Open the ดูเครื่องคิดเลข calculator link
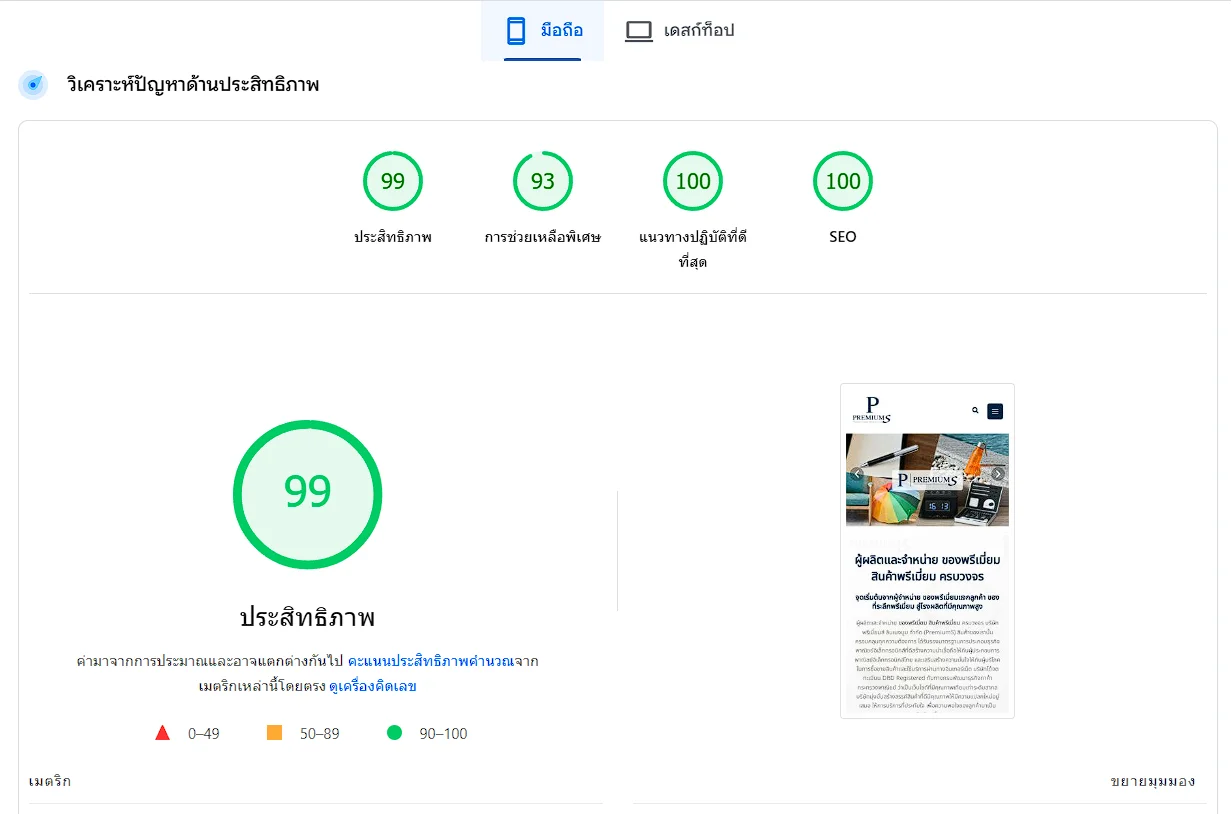The height and width of the screenshot is (814, 1232). pyautogui.click(x=372, y=687)
